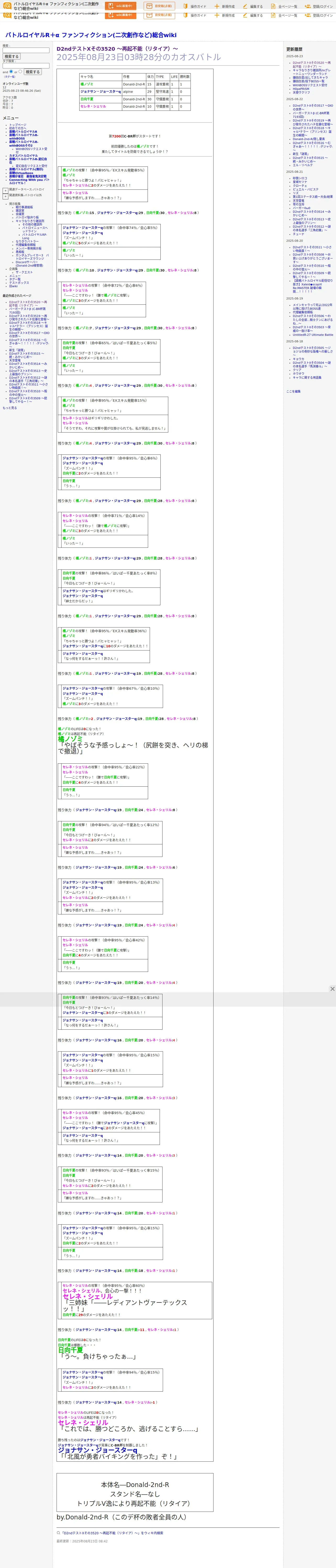Viewport: 336px width, 1568px height.
Task: Open 雑談室 under 掲示板集
Action: point(20,211)
